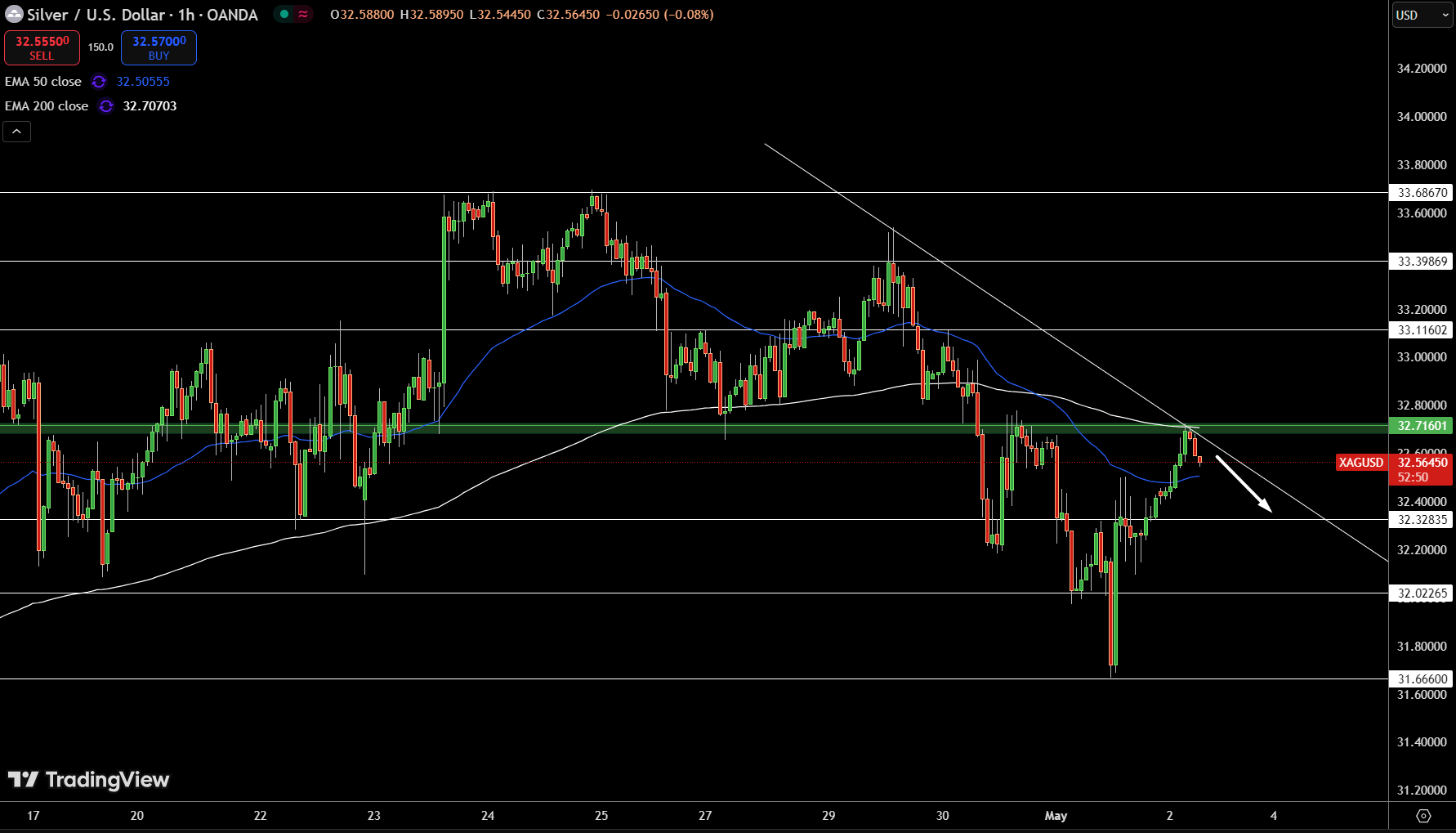The width and height of the screenshot is (1456, 833).
Task: Select the green 32.71601 horizontal zone
Action: pos(694,428)
